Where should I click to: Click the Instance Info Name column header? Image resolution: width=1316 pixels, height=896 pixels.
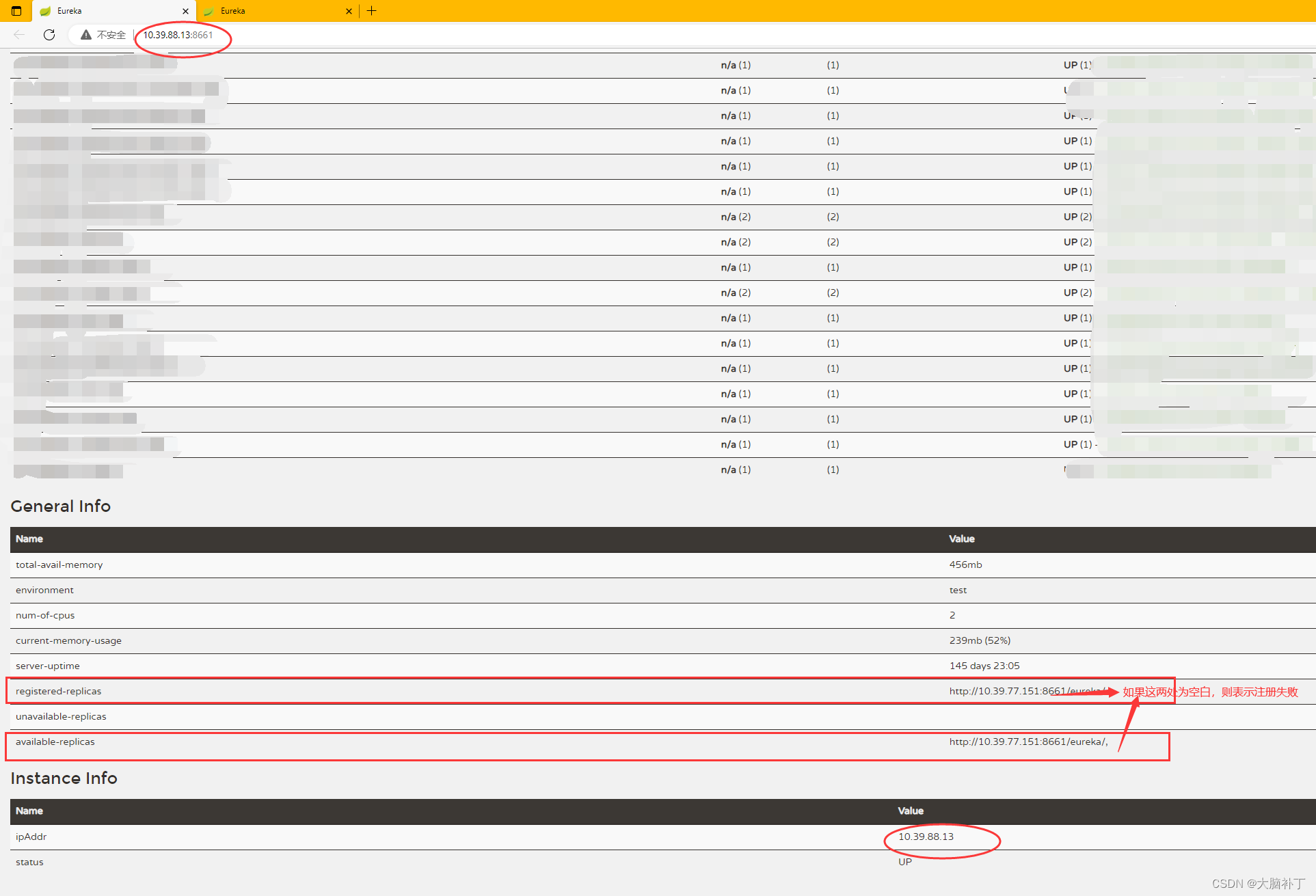[x=29, y=811]
